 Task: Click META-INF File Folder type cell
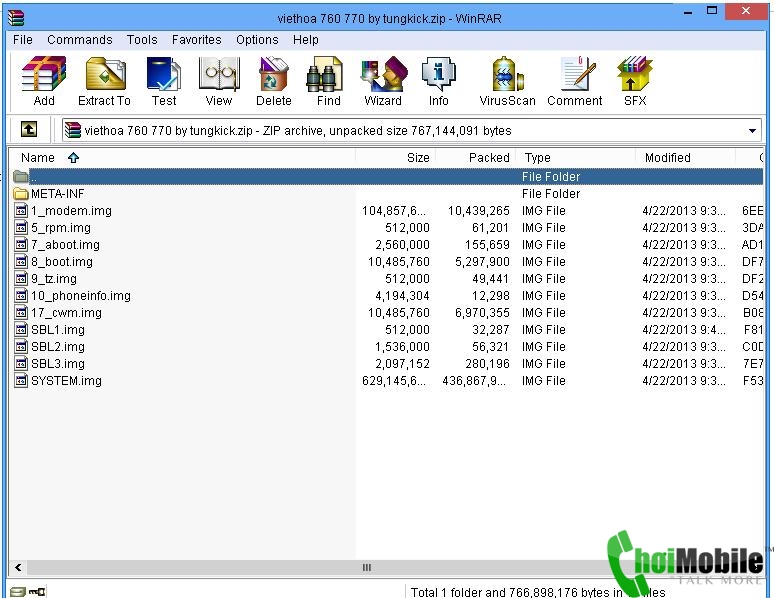pos(551,194)
